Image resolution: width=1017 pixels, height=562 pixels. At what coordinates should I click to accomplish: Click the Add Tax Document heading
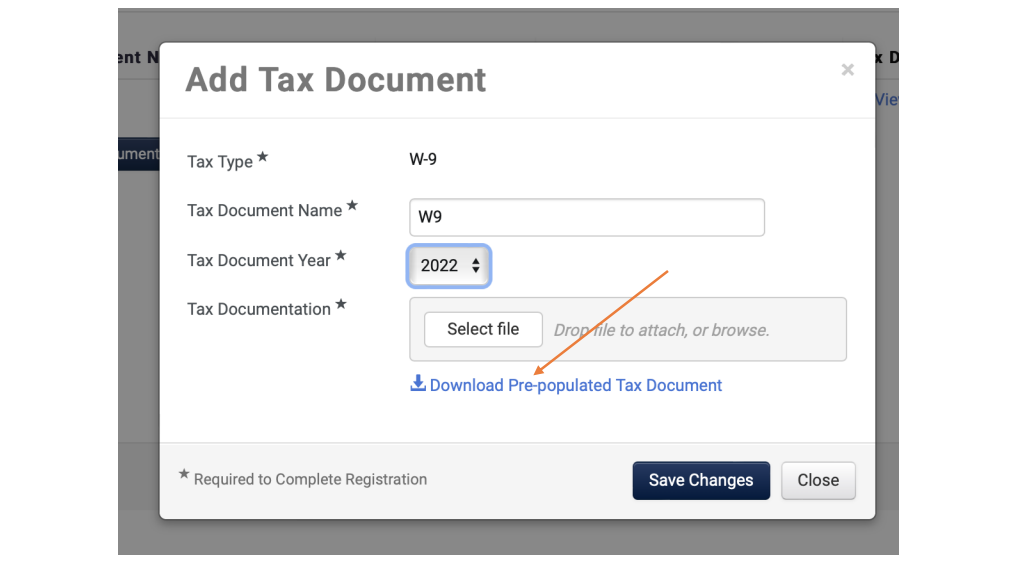(335, 80)
